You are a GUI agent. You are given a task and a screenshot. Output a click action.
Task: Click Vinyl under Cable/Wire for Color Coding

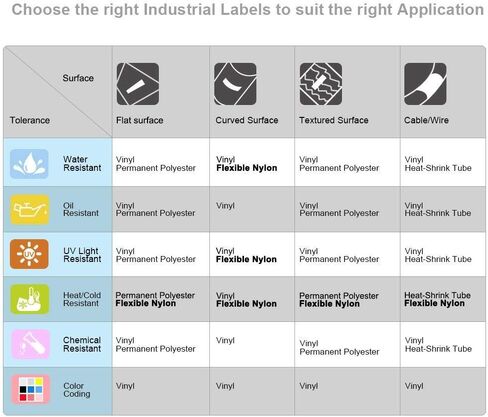coord(414,386)
